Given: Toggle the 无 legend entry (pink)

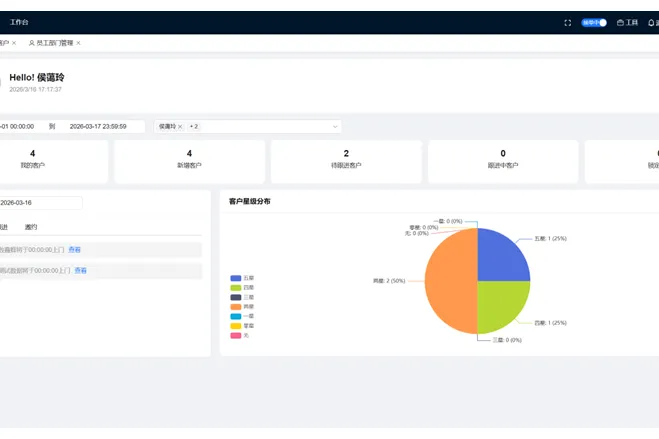Looking at the screenshot, I should [x=240, y=336].
